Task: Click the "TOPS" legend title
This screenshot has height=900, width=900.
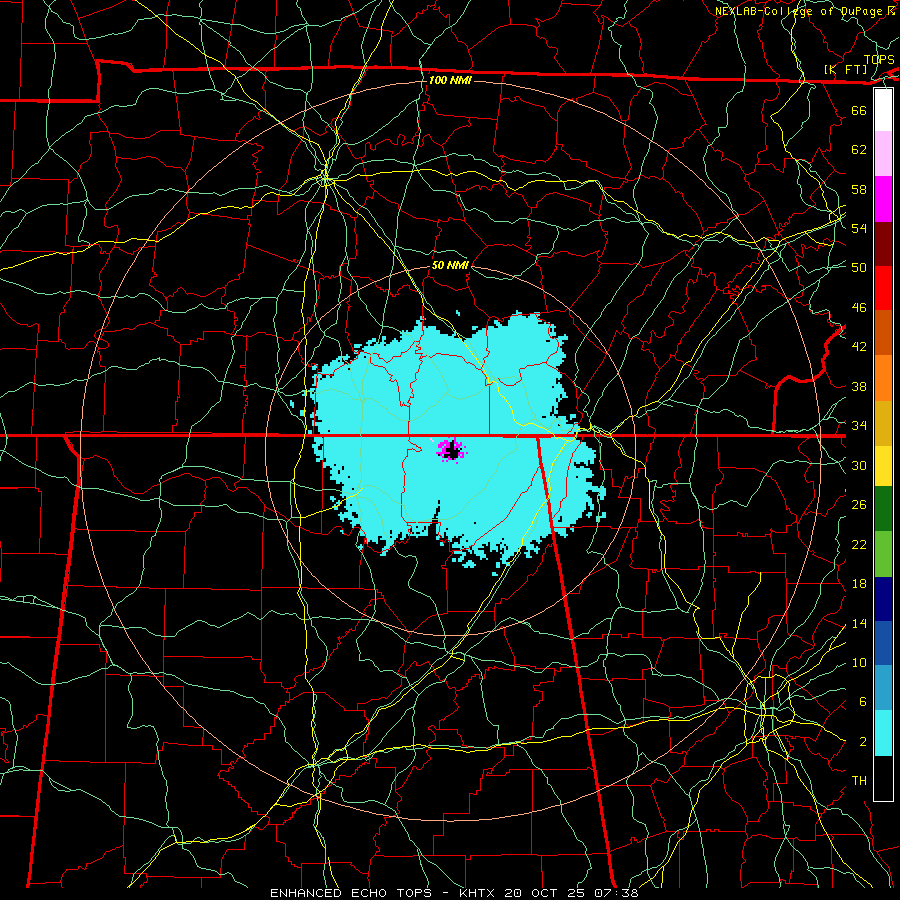Action: click(879, 60)
